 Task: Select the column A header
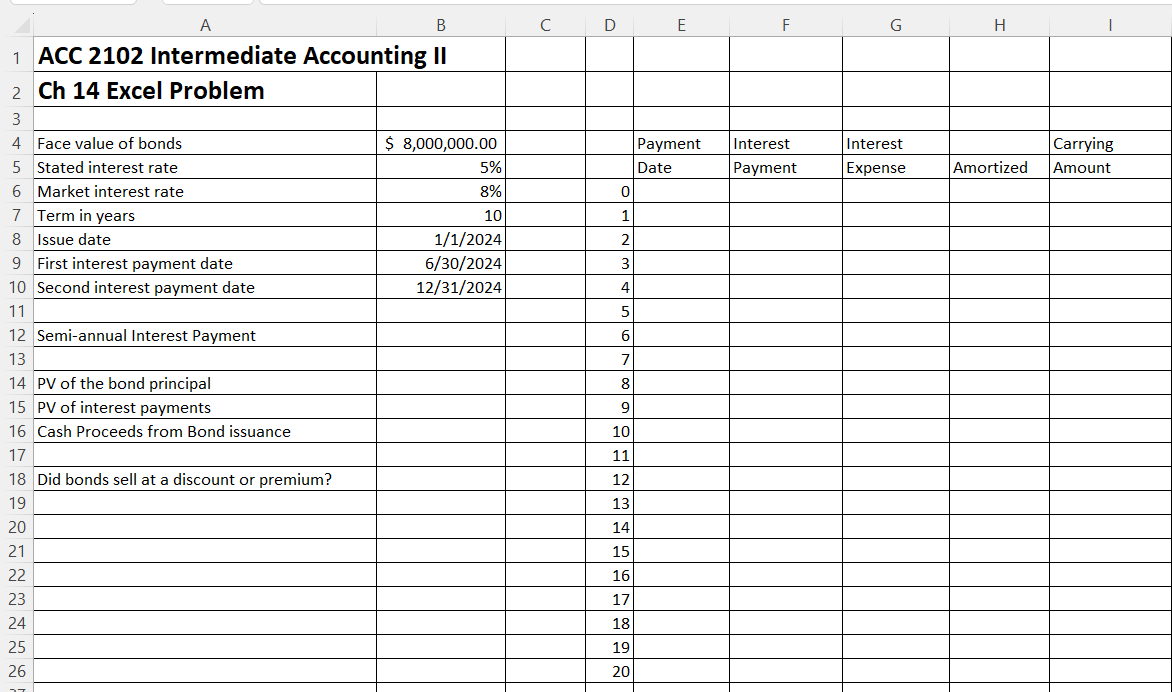(x=205, y=24)
